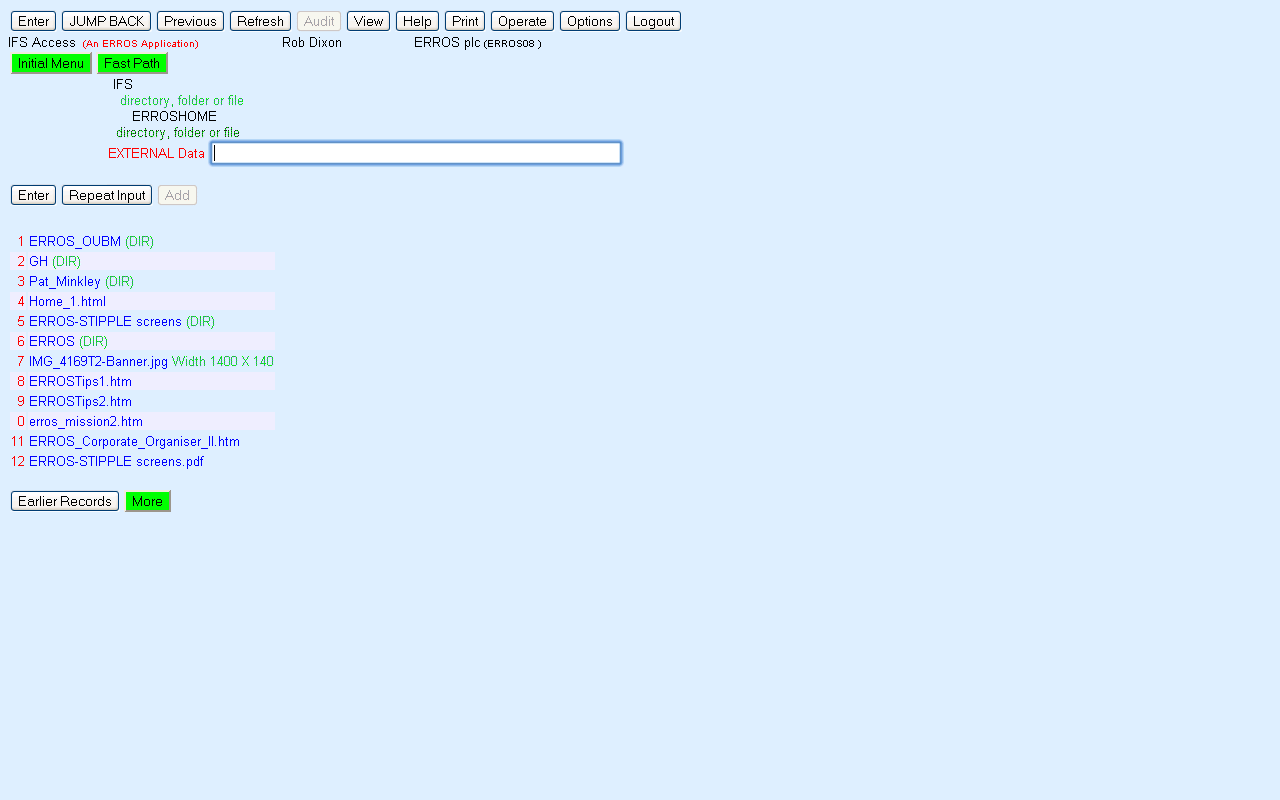Open the Operate menu
This screenshot has width=1280, height=800.
pos(522,21)
